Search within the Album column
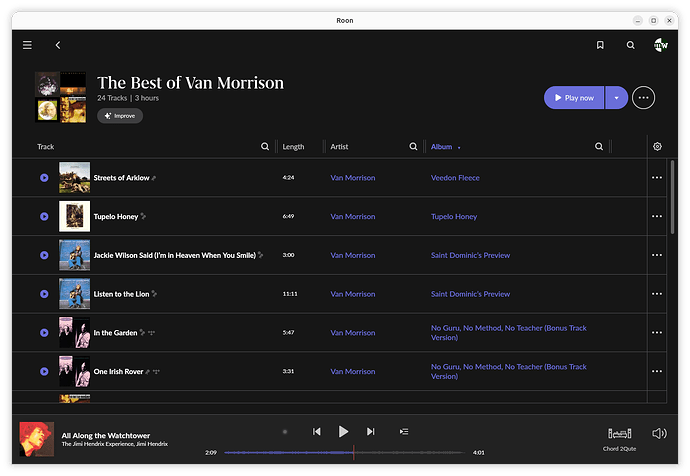The height and width of the screenshot is (476, 690). coord(599,146)
